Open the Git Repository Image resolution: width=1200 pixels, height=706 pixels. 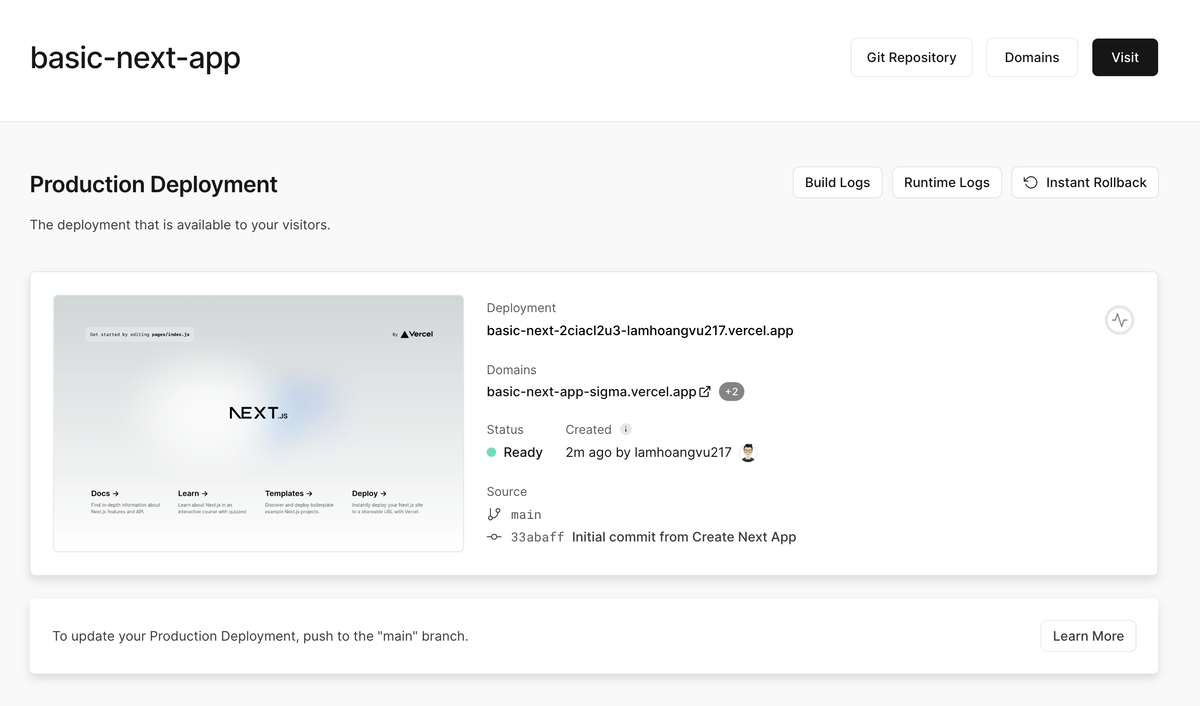point(911,57)
